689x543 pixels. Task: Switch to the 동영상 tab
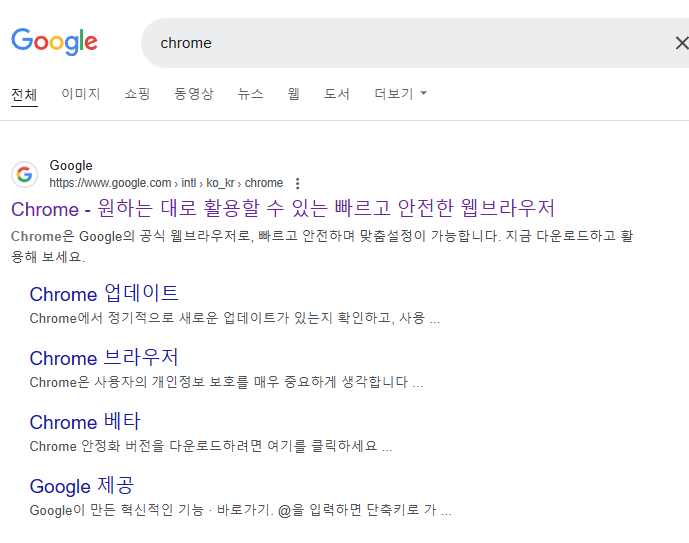pos(194,94)
